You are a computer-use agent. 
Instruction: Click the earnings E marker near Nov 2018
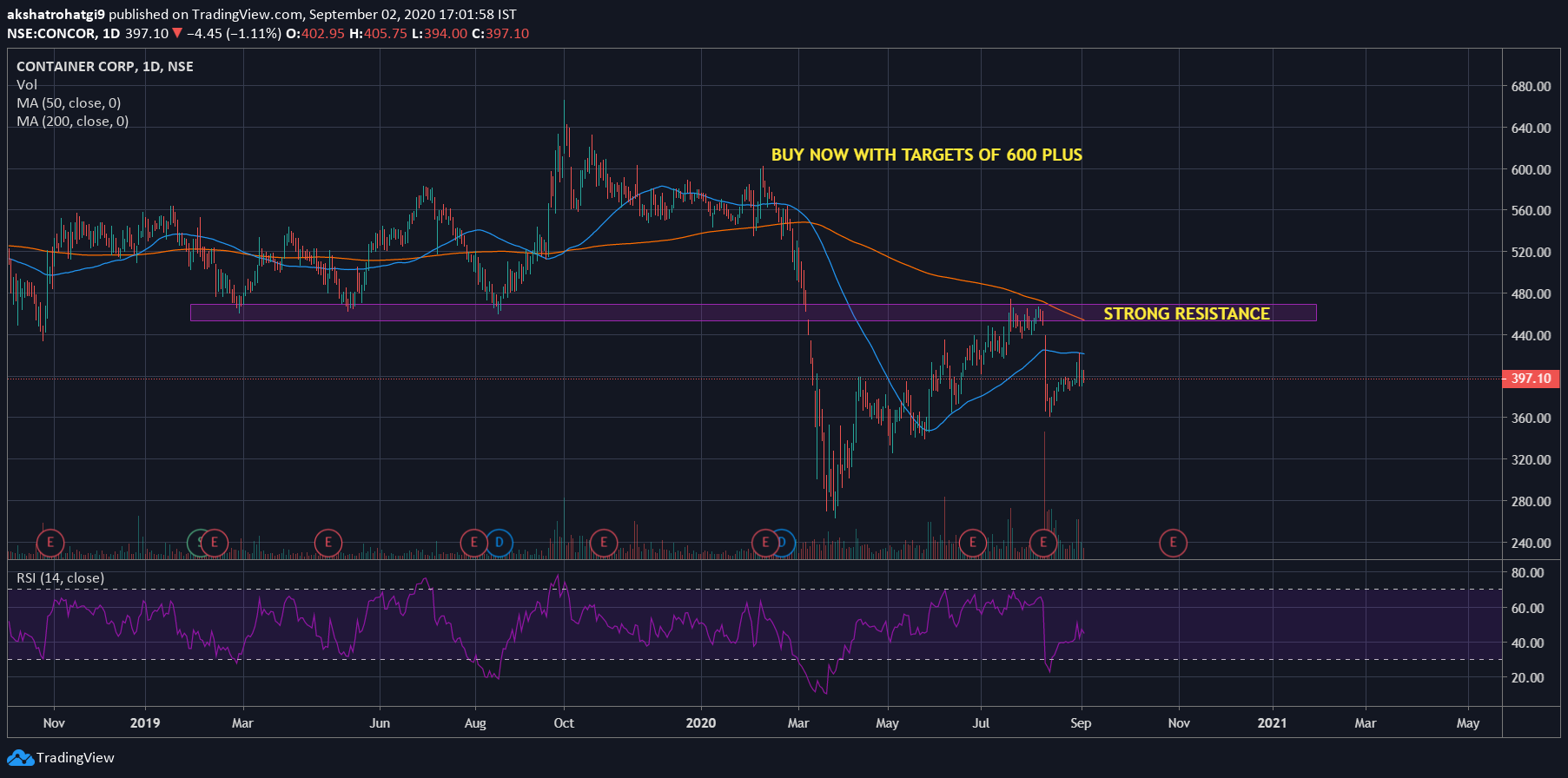coord(50,543)
